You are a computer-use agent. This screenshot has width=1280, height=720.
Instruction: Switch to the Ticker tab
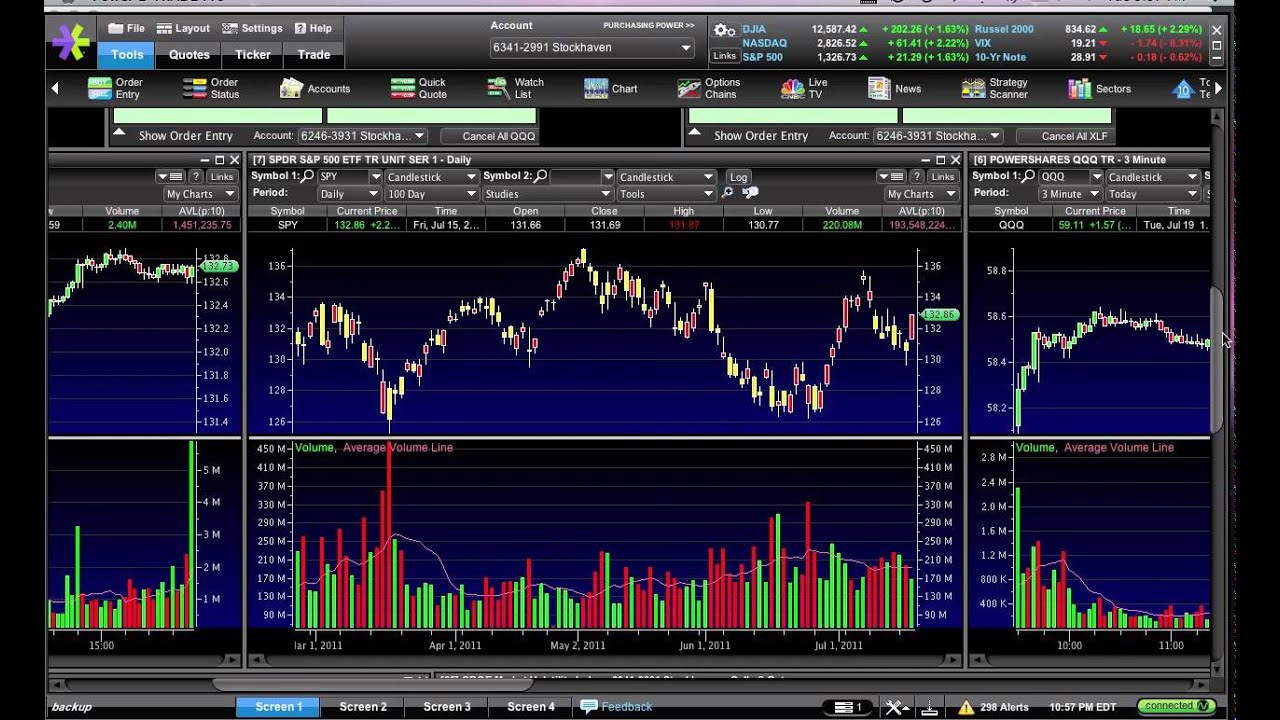coord(253,55)
